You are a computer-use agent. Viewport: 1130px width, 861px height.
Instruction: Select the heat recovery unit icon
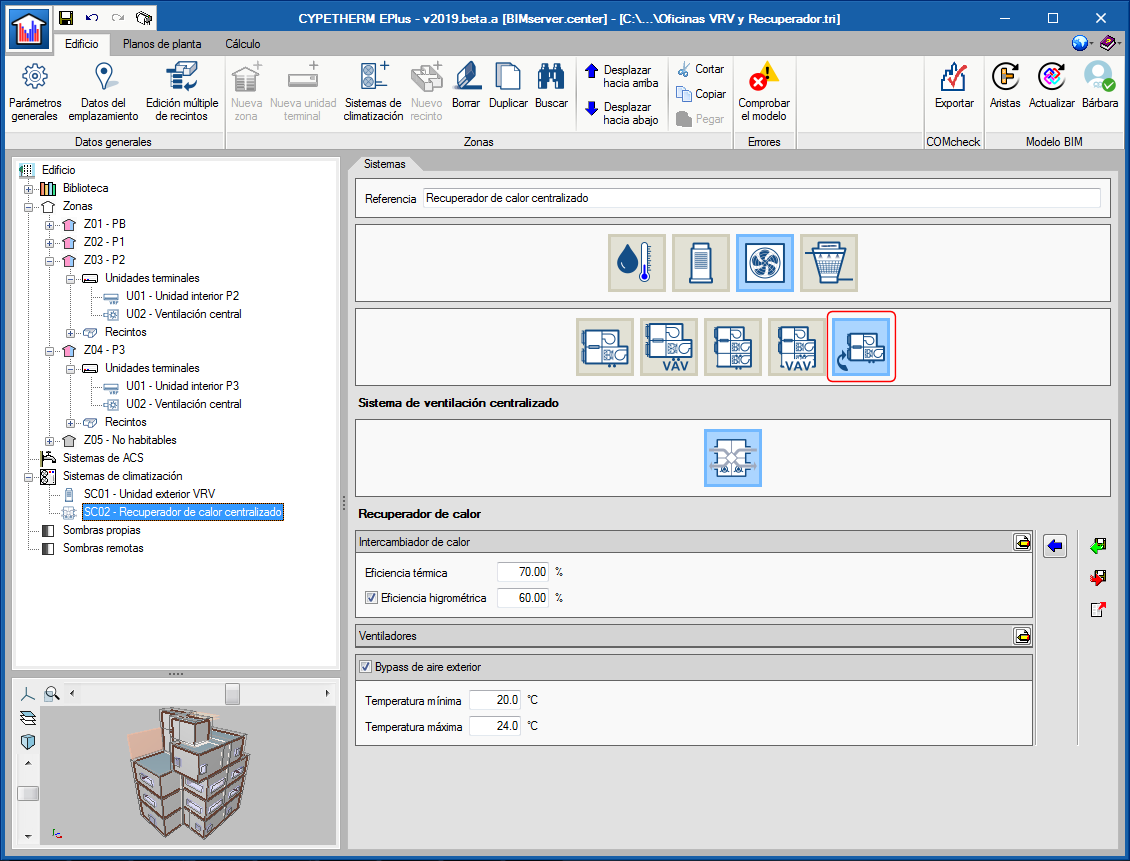coord(733,458)
